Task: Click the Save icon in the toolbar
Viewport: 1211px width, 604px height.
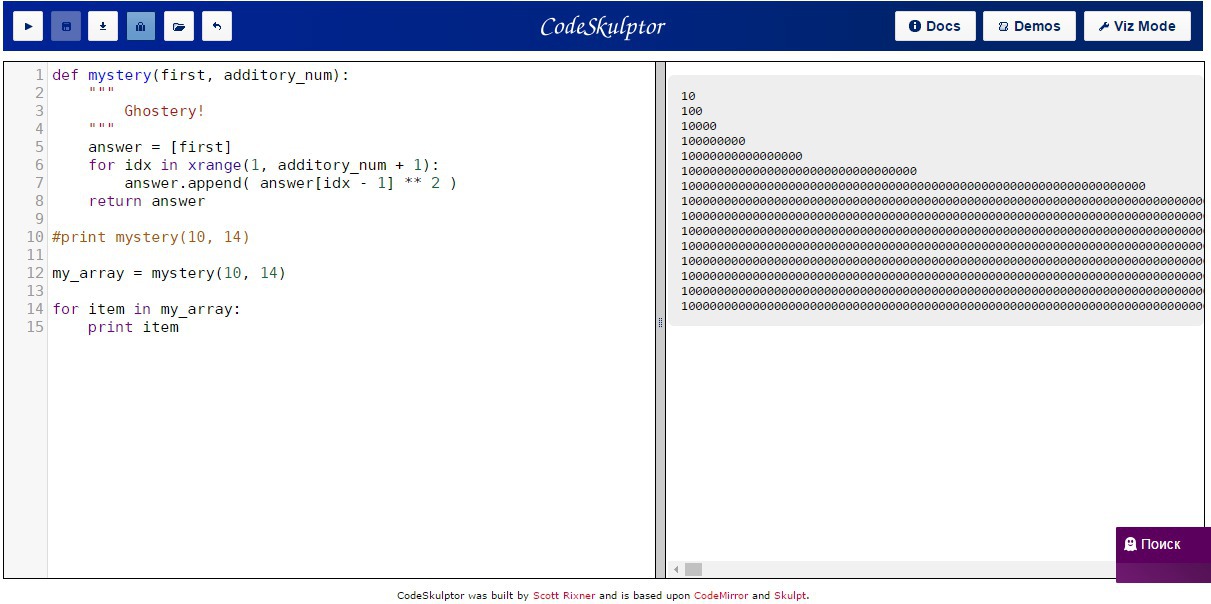Action: [66, 26]
